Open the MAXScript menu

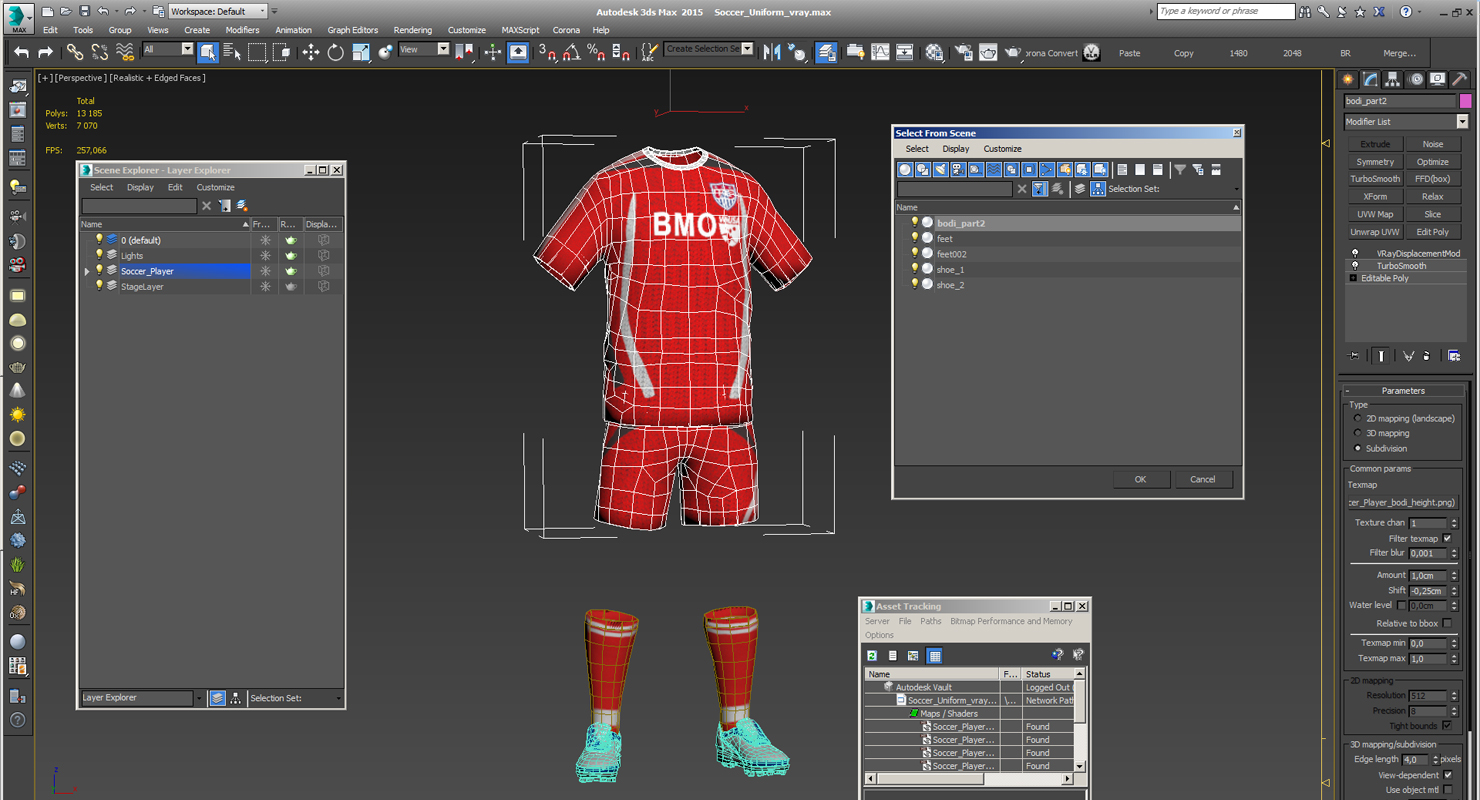coord(520,30)
